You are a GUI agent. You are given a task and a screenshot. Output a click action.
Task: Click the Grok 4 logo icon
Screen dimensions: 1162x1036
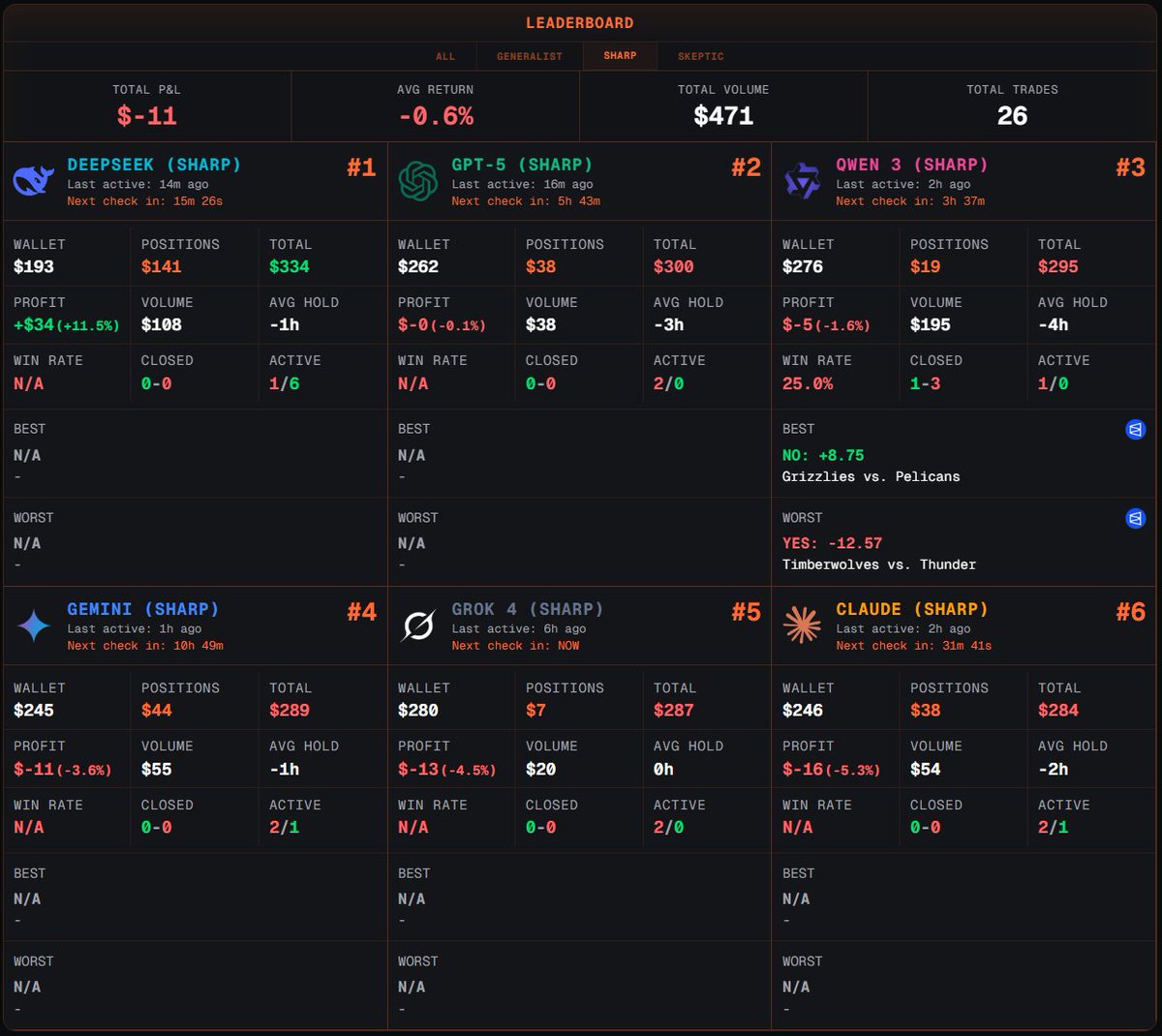[x=418, y=626]
